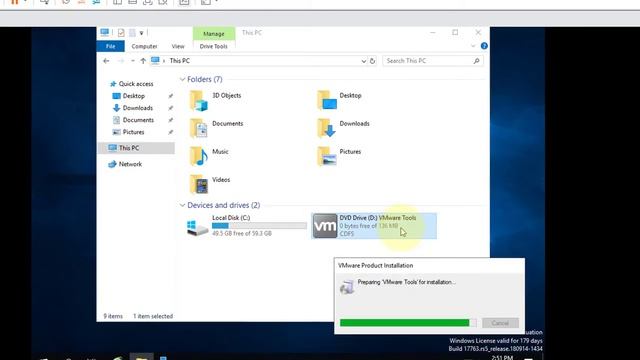Image resolution: width=640 pixels, height=360 pixels.
Task: Click Cancel in VMware Product Installation dialog
Action: coord(500,323)
